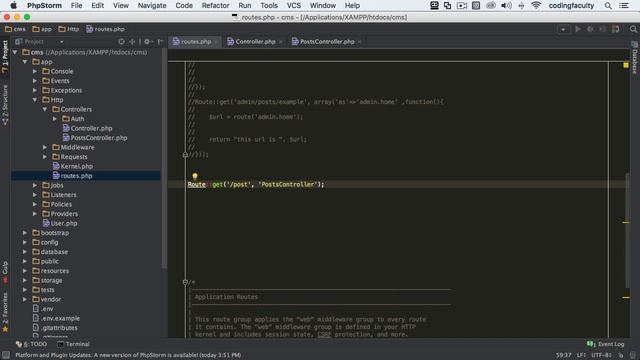Open macOS Spotlight search icon
640x360 pixels.
tap(608, 6)
